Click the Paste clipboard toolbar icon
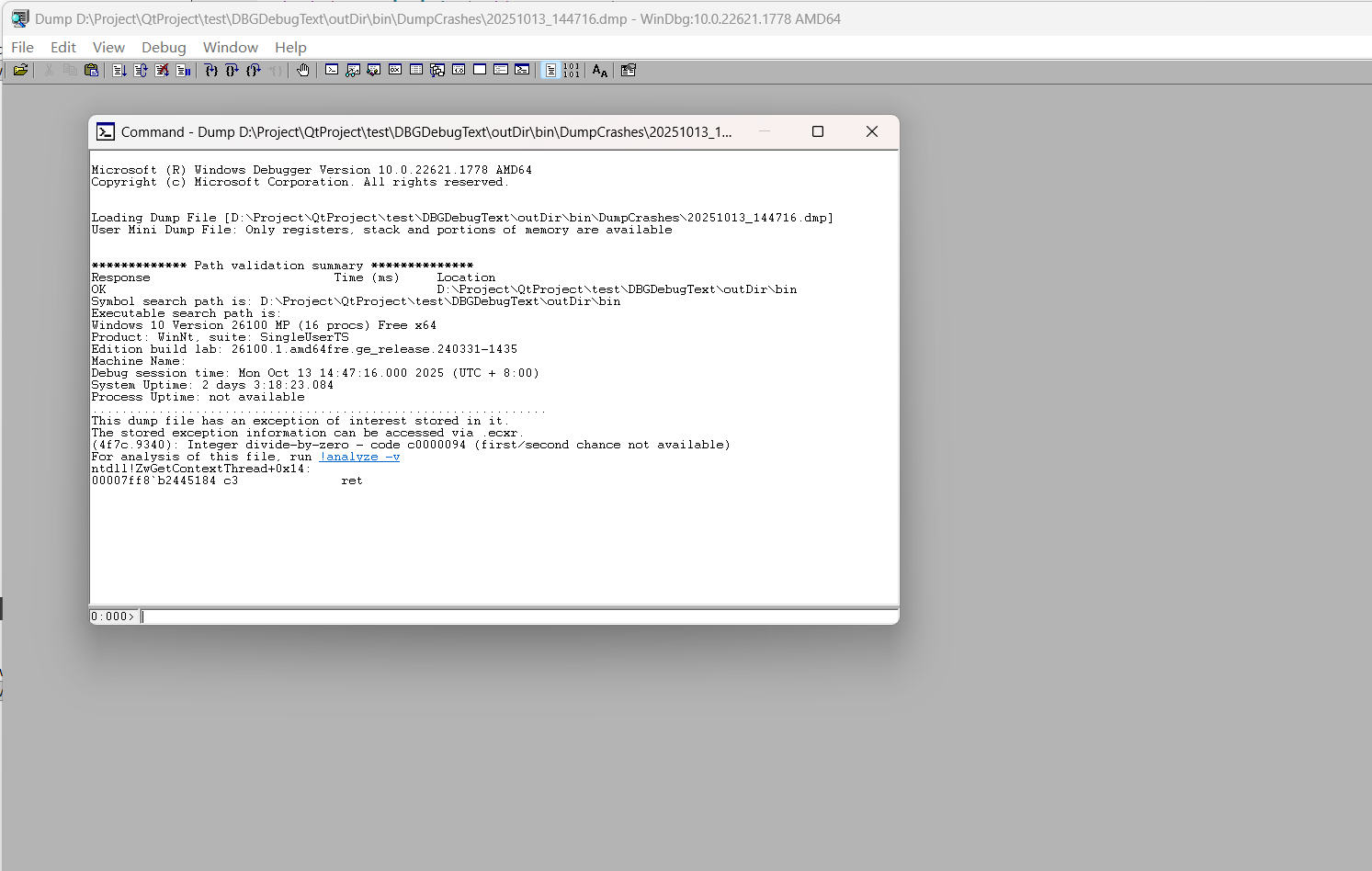The image size is (1372, 871). point(91,70)
